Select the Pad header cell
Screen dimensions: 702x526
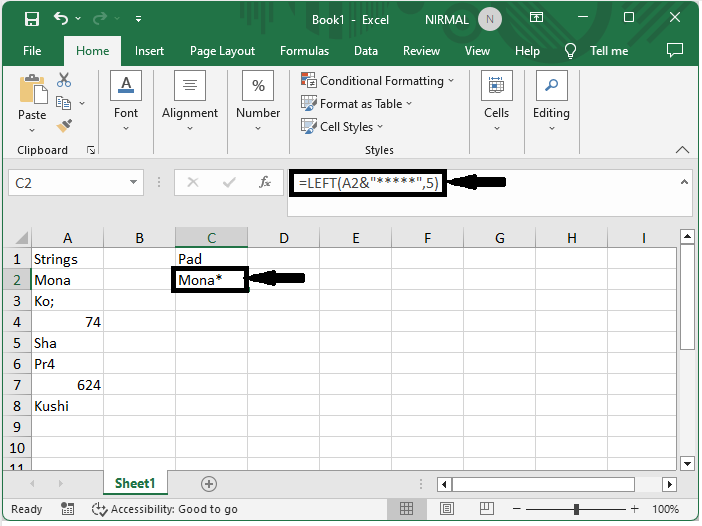[x=211, y=259]
